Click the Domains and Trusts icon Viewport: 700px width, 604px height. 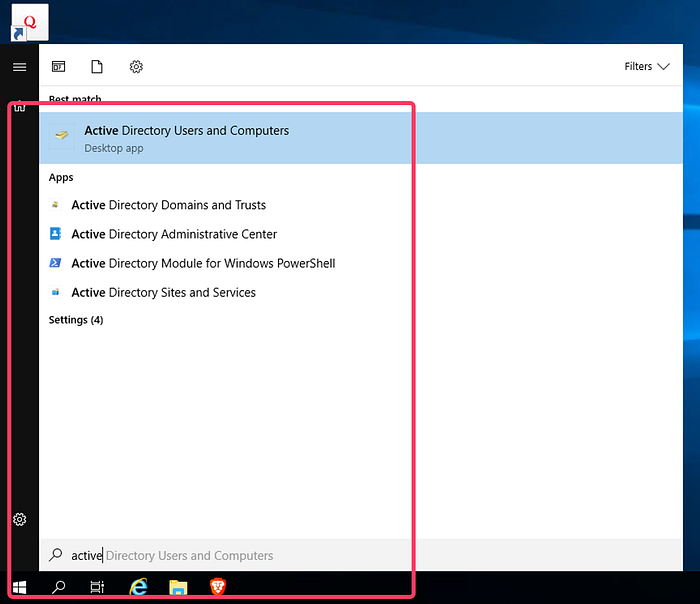point(55,204)
